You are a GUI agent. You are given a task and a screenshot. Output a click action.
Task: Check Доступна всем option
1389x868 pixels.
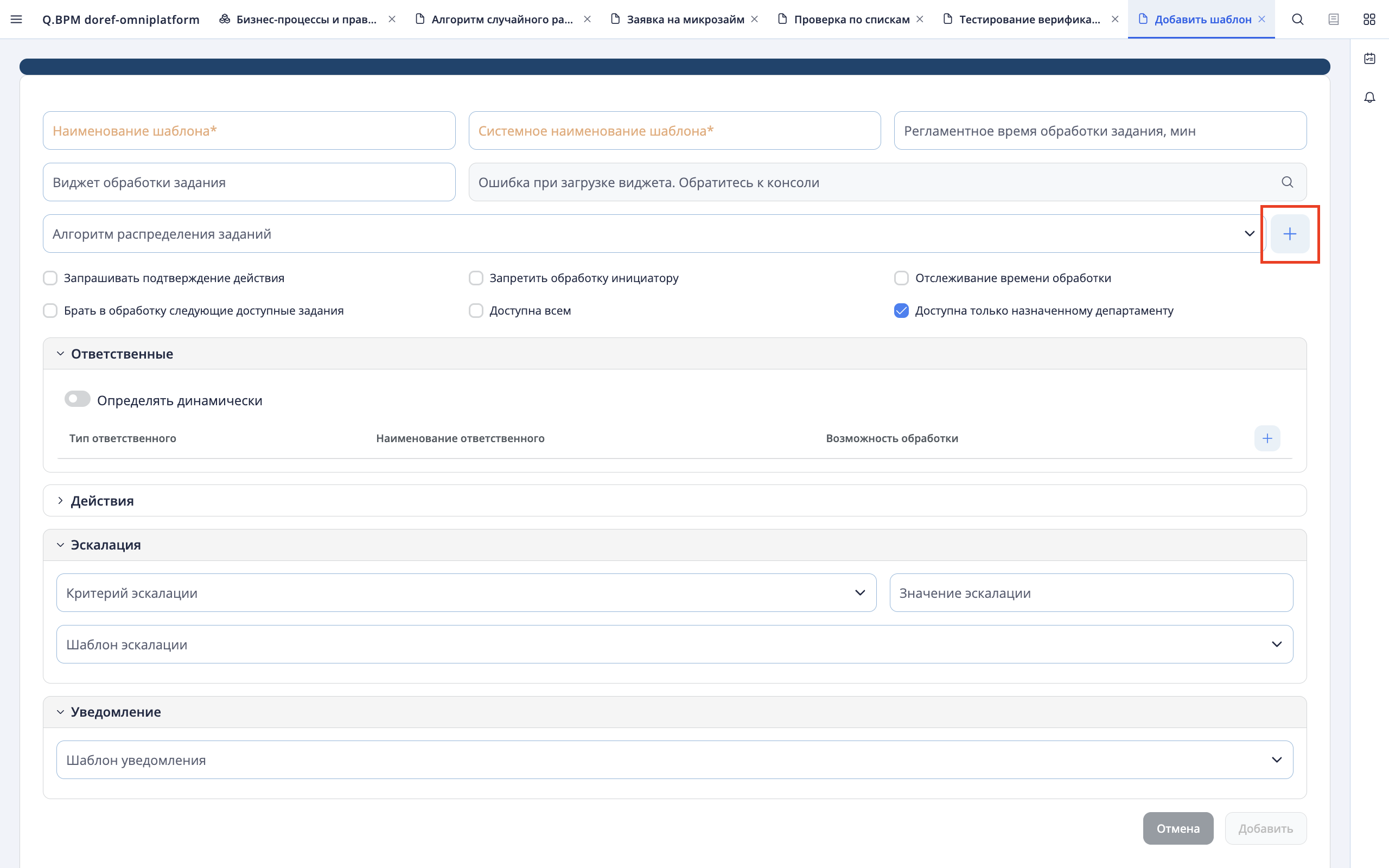point(476,310)
